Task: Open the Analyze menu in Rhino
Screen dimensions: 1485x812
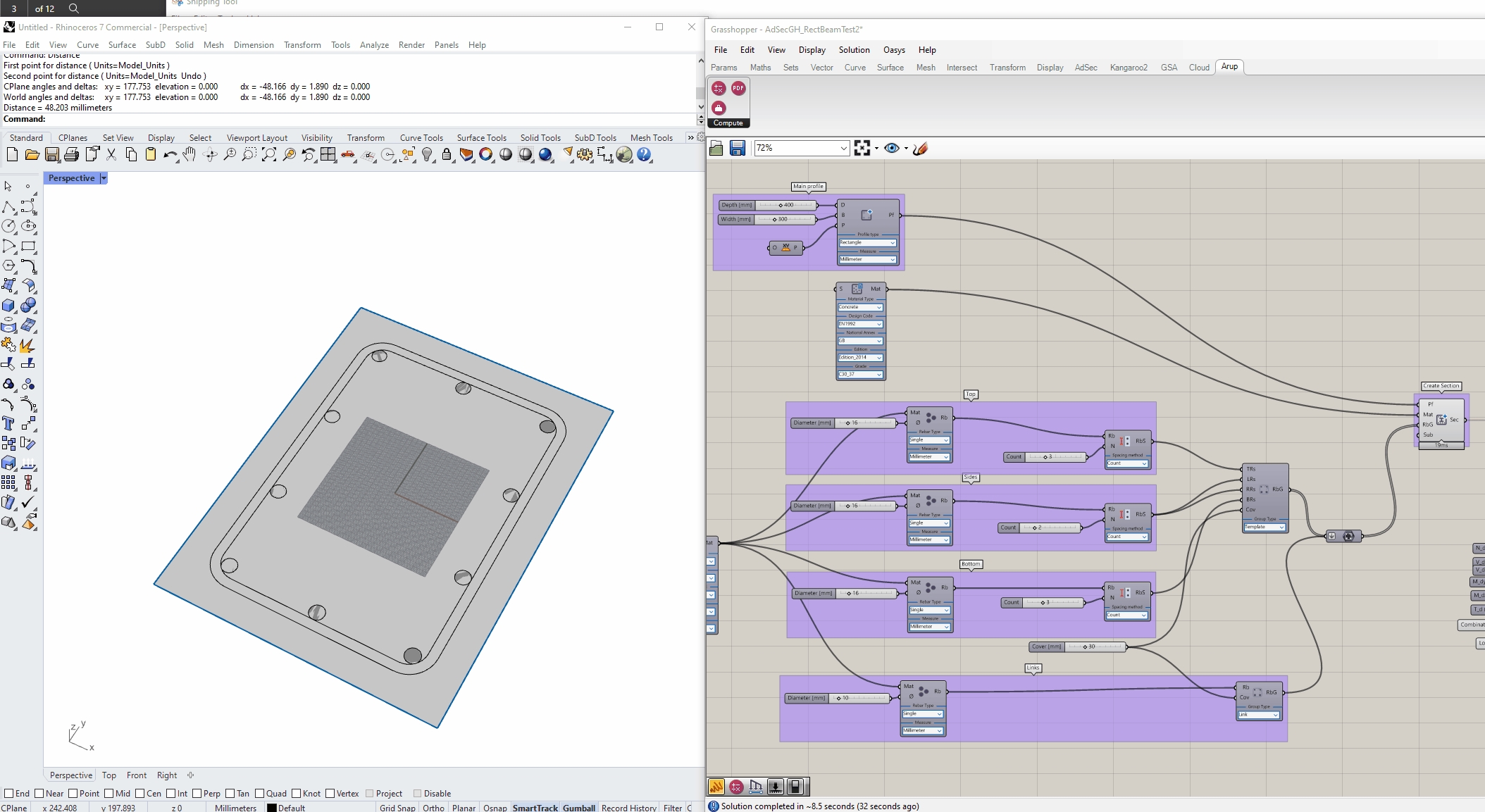Action: point(374,45)
